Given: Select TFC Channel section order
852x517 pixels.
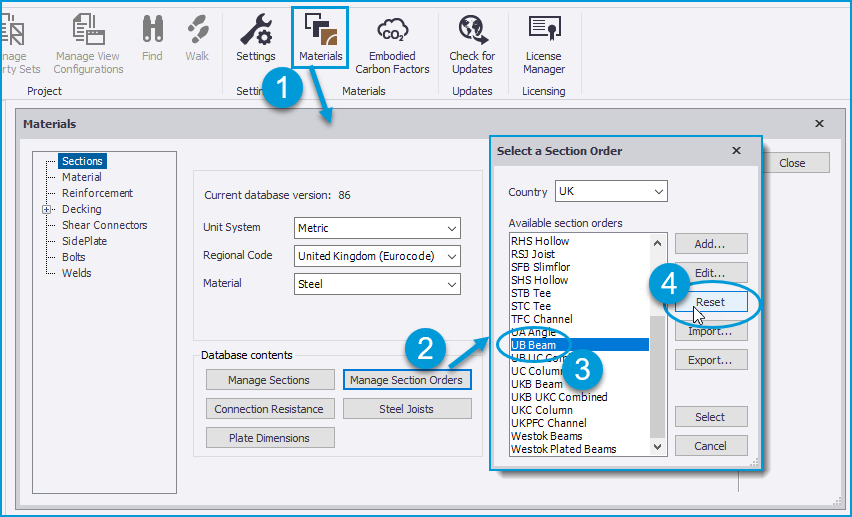Looking at the screenshot, I should (x=542, y=319).
